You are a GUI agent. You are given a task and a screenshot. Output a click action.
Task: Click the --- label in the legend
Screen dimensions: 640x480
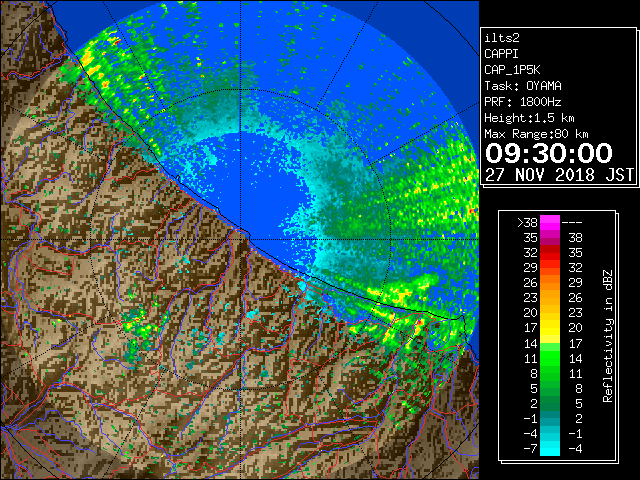pyautogui.click(x=572, y=223)
